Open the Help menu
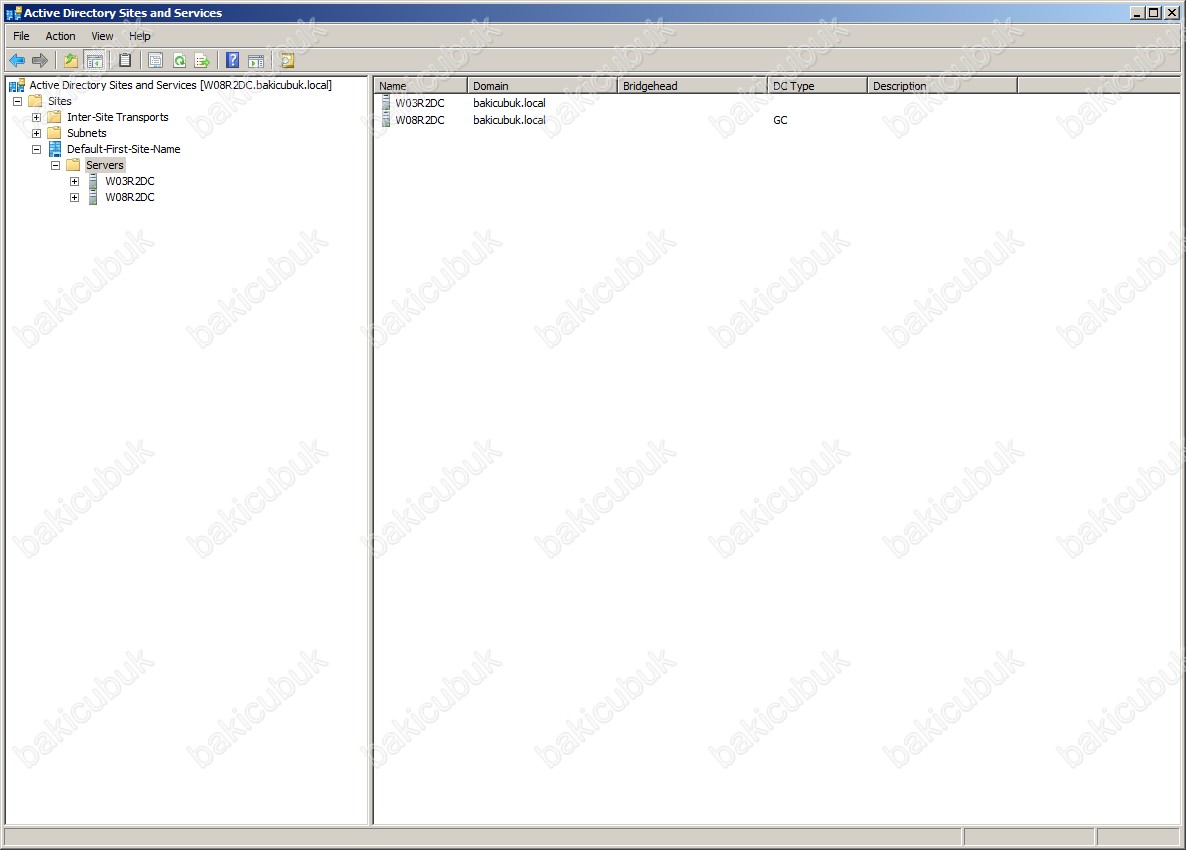The width and height of the screenshot is (1186, 850). [140, 36]
